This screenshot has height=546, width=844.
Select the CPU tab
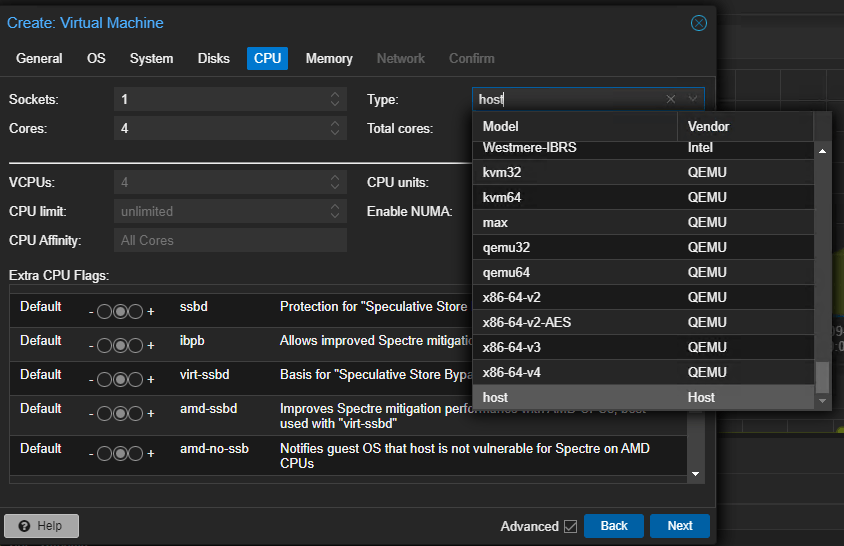tap(268, 58)
